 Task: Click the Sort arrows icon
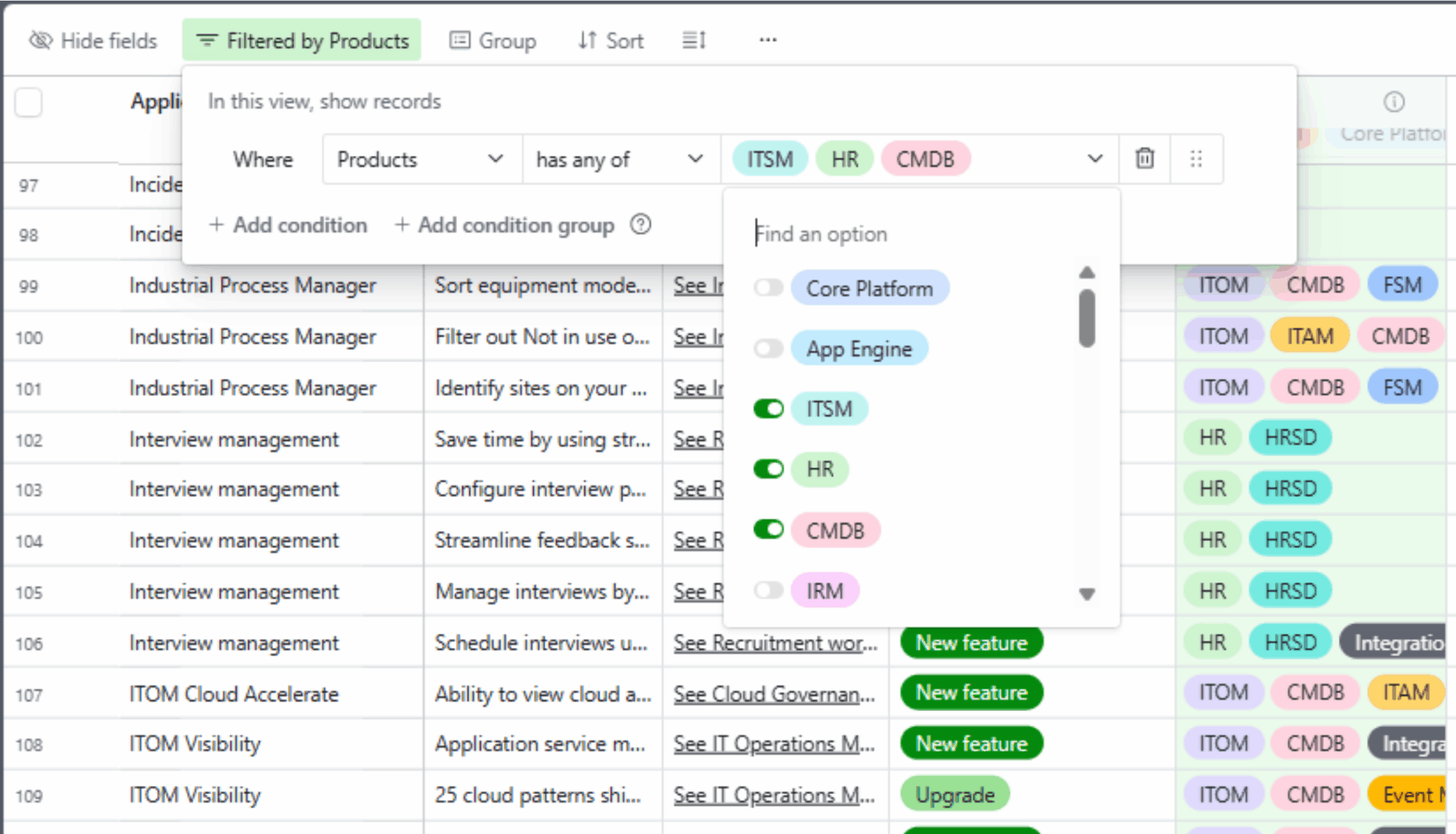pyautogui.click(x=587, y=41)
